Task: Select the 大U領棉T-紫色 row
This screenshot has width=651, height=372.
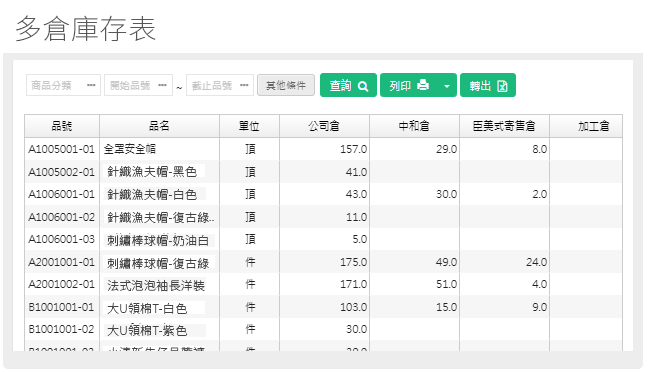Action: click(323, 330)
